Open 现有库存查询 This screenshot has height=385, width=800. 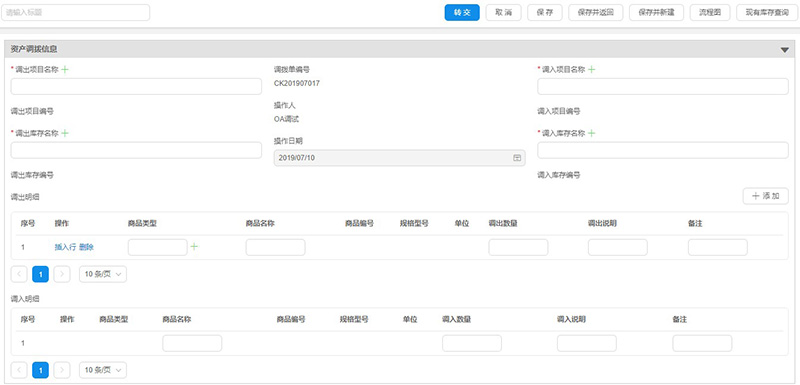(x=767, y=13)
